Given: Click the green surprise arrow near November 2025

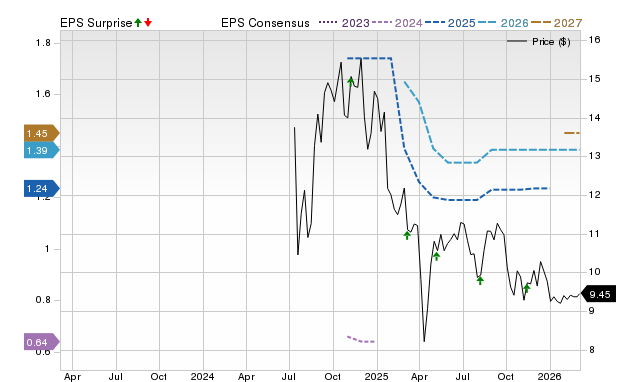Looking at the screenshot, I should (527, 289).
